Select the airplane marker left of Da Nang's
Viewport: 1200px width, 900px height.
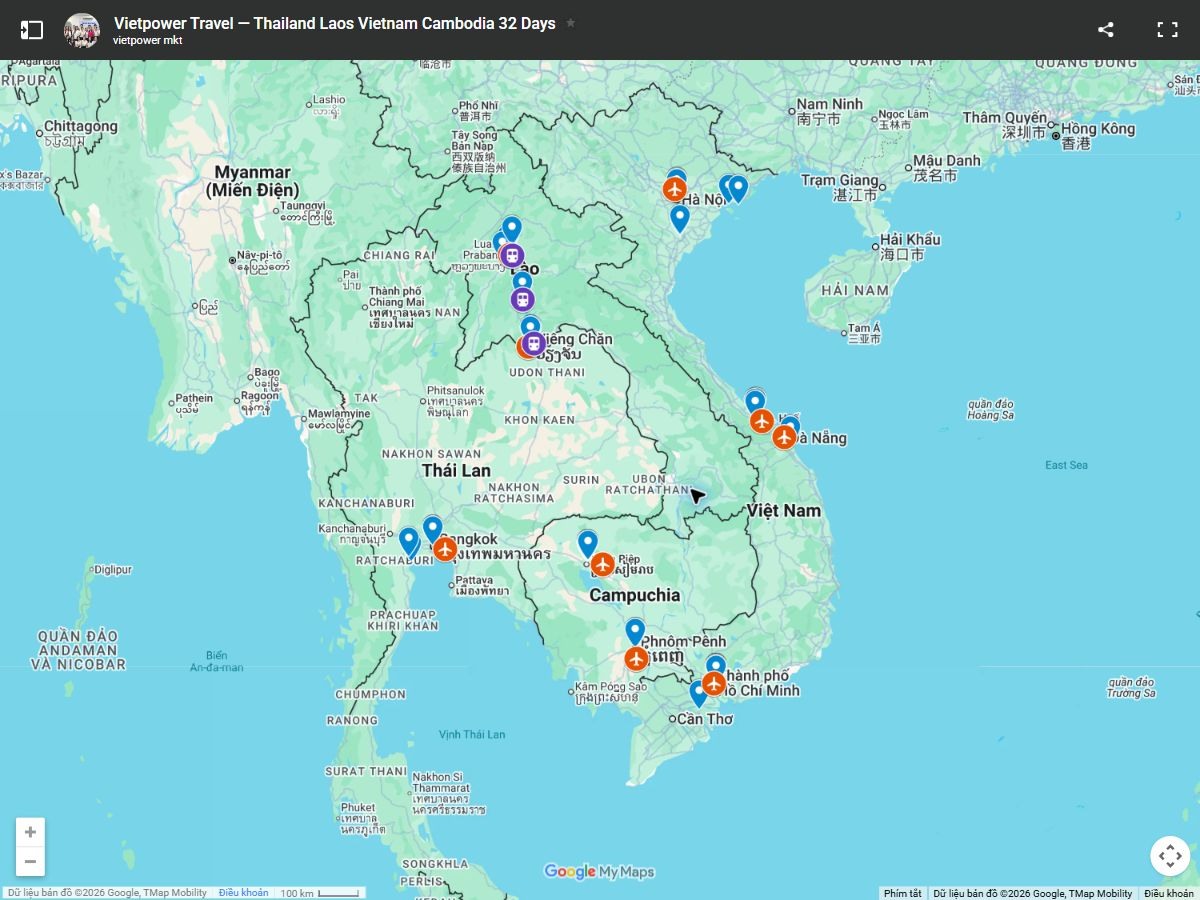pyautogui.click(x=762, y=421)
